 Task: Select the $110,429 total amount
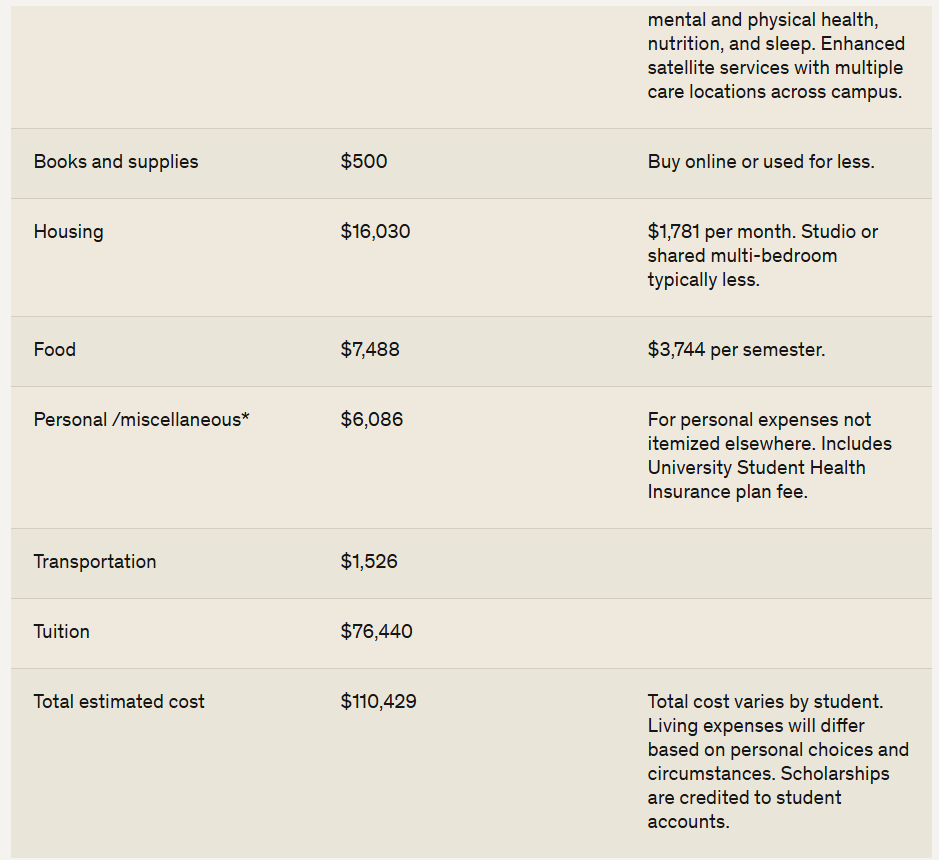pyautogui.click(x=378, y=702)
